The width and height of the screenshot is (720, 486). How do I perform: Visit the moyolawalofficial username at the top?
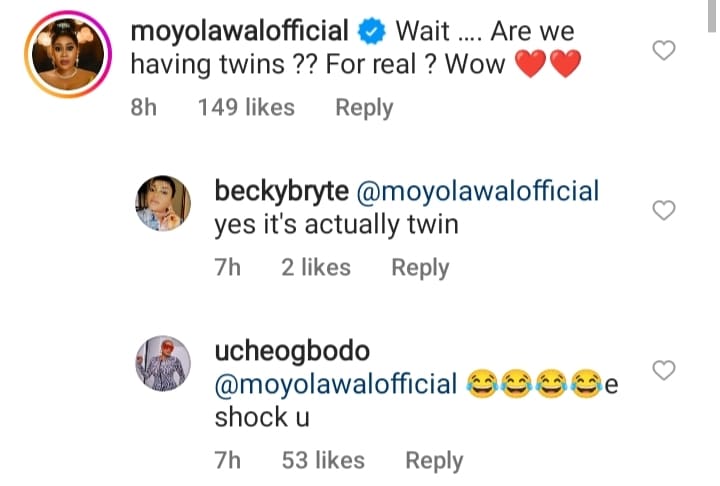240,31
